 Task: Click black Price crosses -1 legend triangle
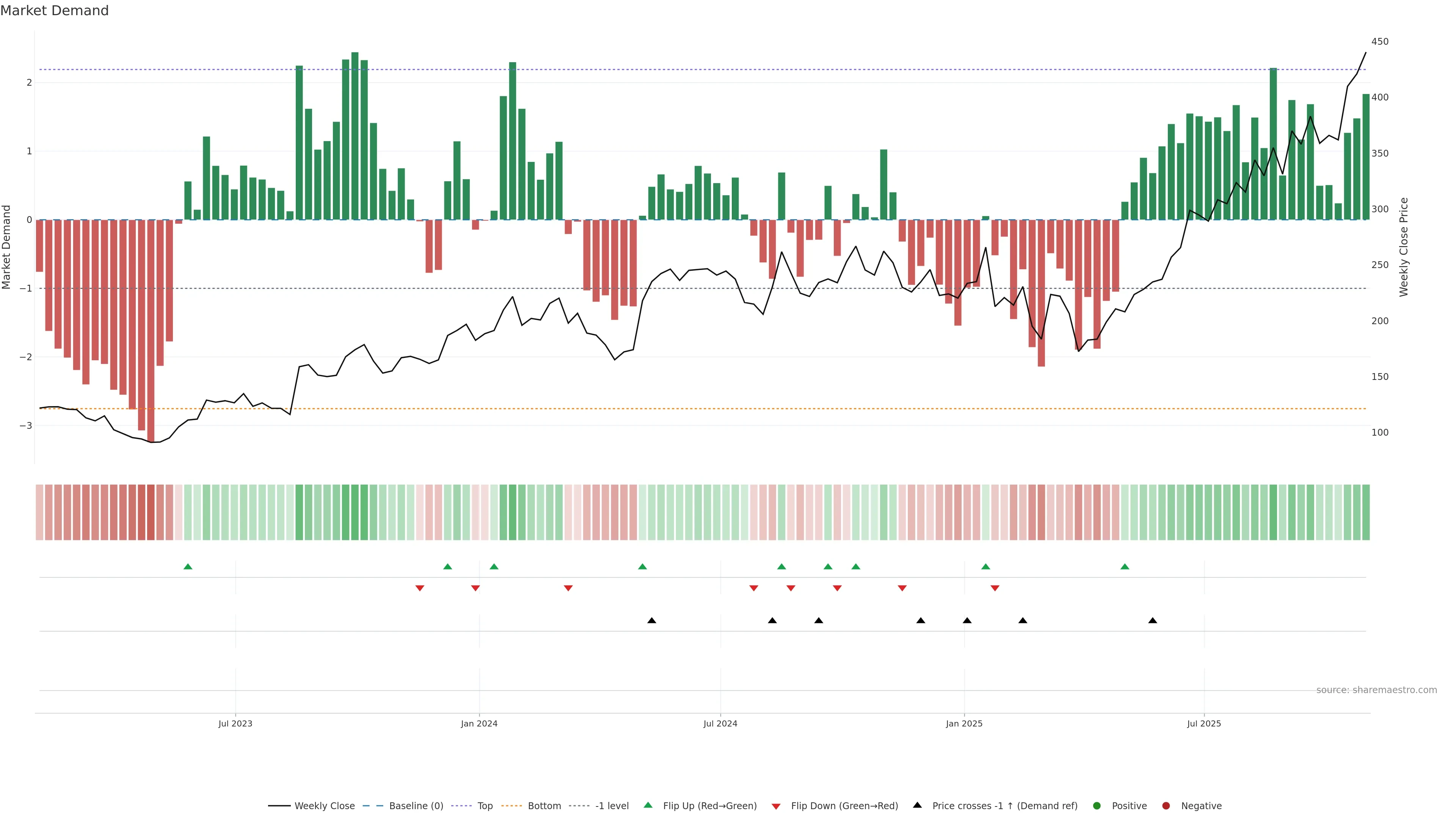tap(917, 805)
